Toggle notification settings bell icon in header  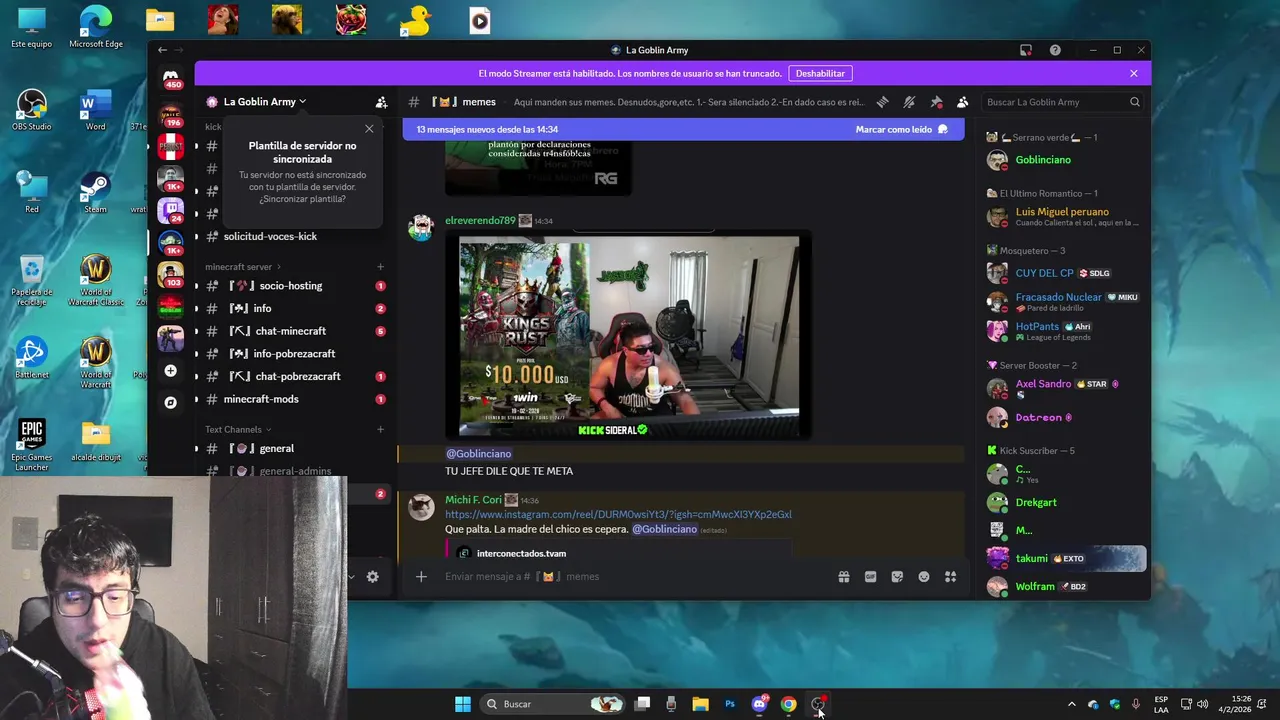[x=909, y=102]
